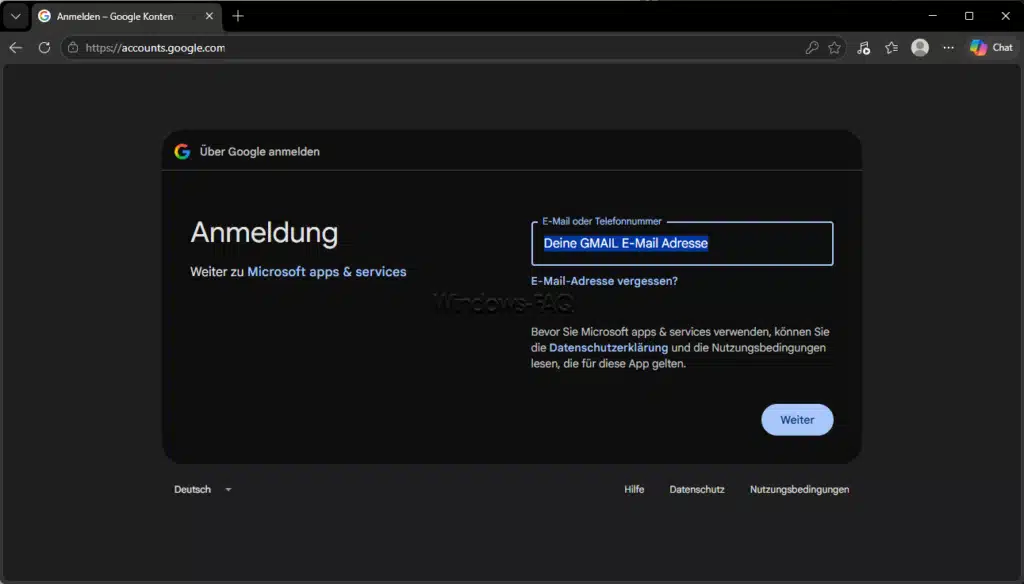
Task: View site information lock icon
Action: [73, 48]
